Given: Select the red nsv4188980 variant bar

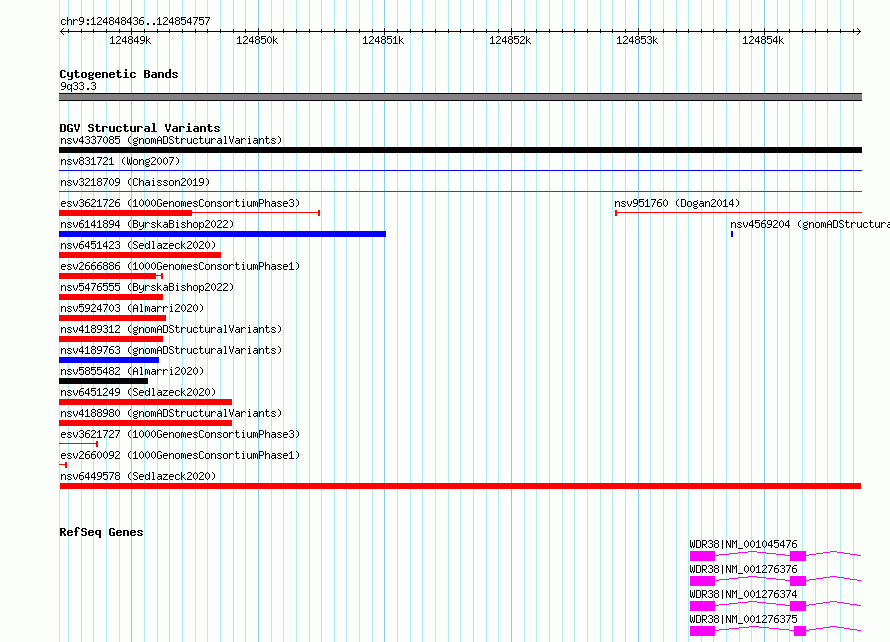Looking at the screenshot, I should coord(145,423).
